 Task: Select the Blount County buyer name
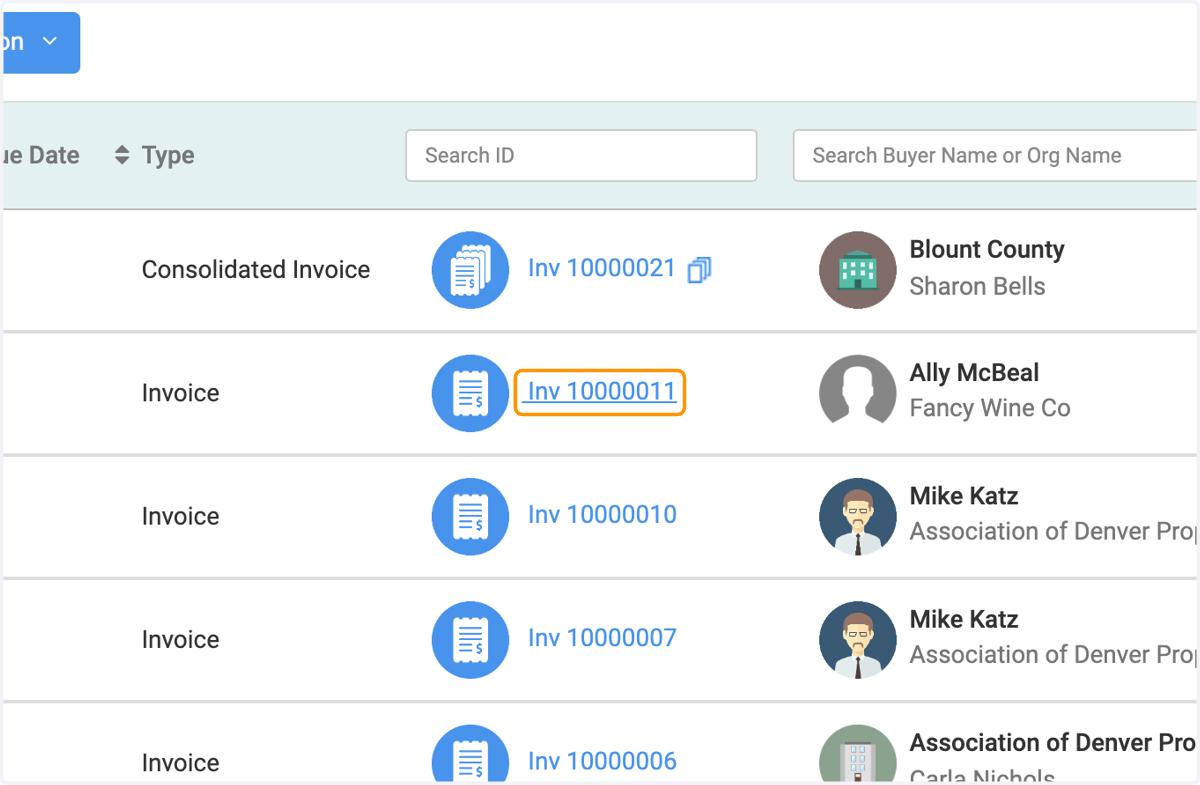click(x=987, y=250)
